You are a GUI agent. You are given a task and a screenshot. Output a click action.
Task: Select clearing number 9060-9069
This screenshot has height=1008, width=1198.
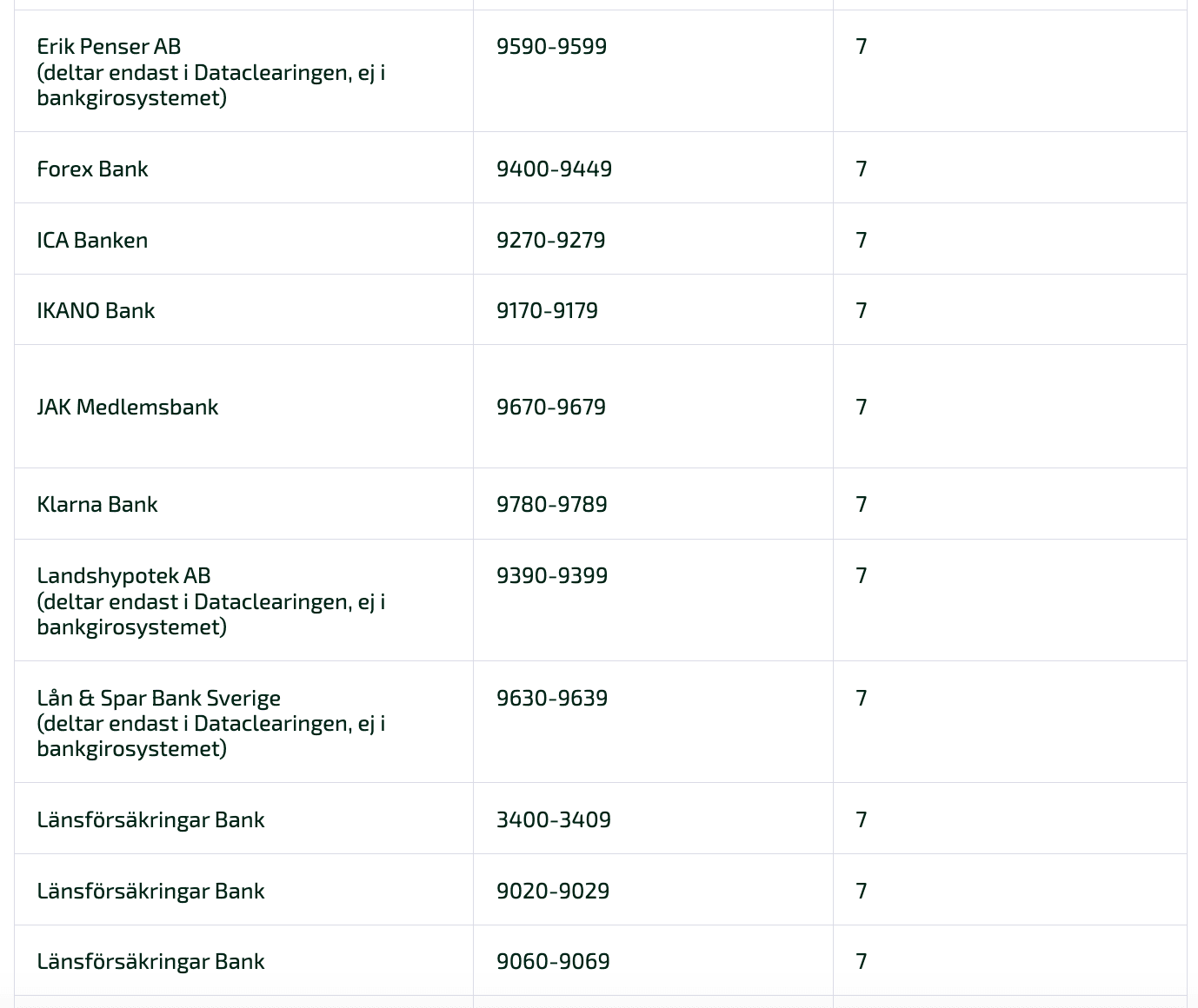(553, 961)
